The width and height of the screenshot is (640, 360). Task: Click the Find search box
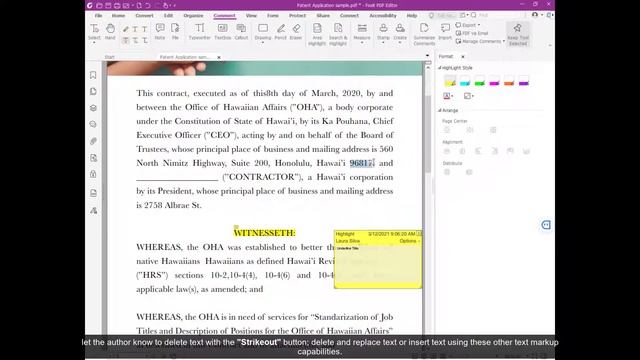tap(499, 15)
